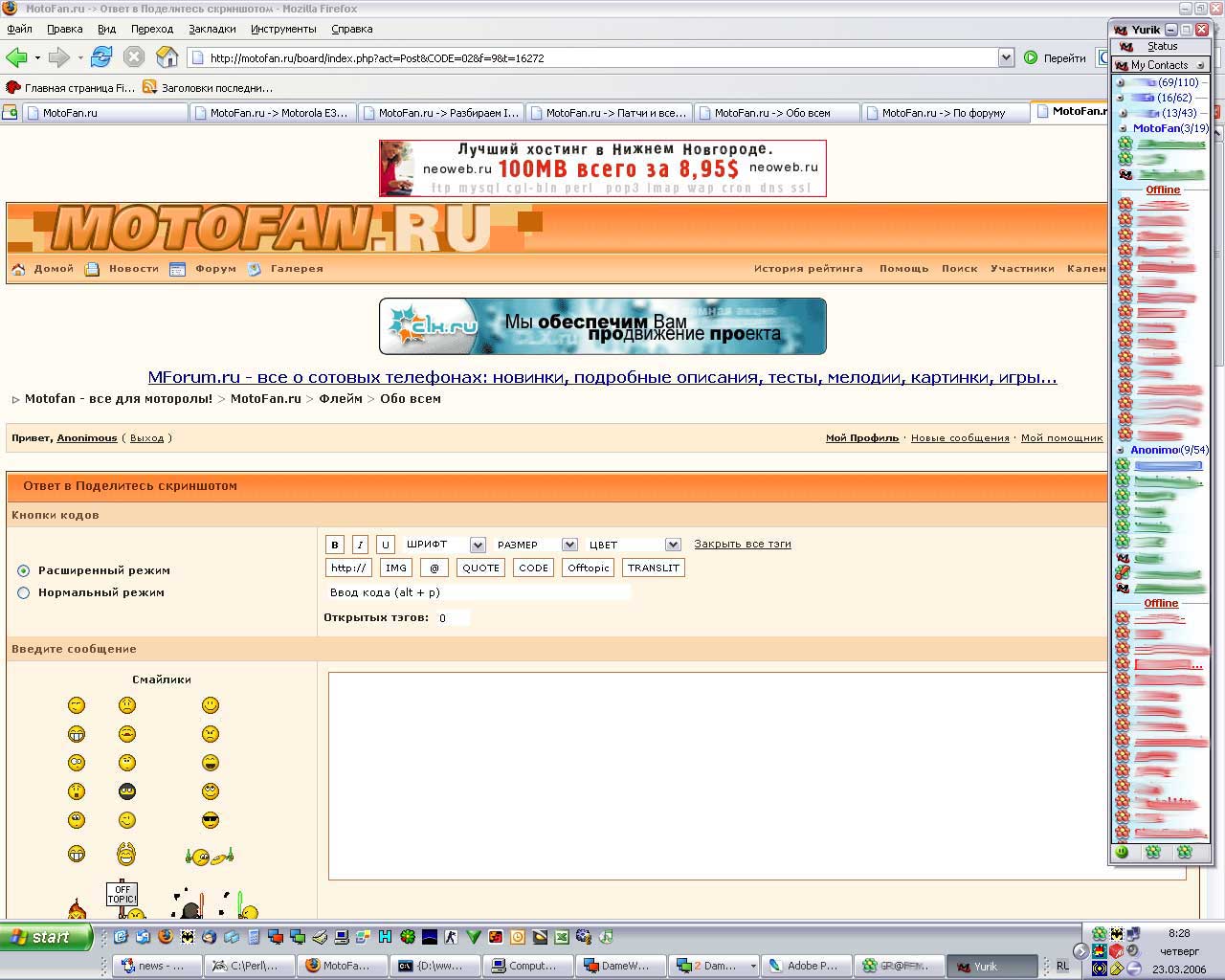Select Нормальный режим radio button

(x=24, y=592)
